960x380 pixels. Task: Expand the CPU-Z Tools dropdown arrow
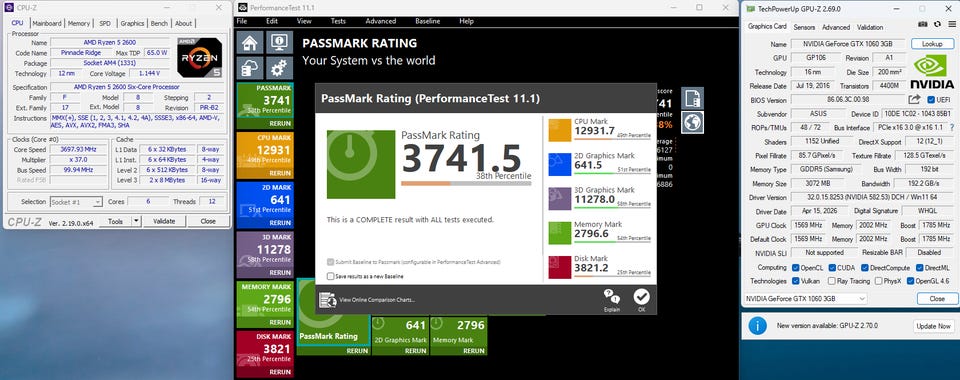pyautogui.click(x=137, y=221)
